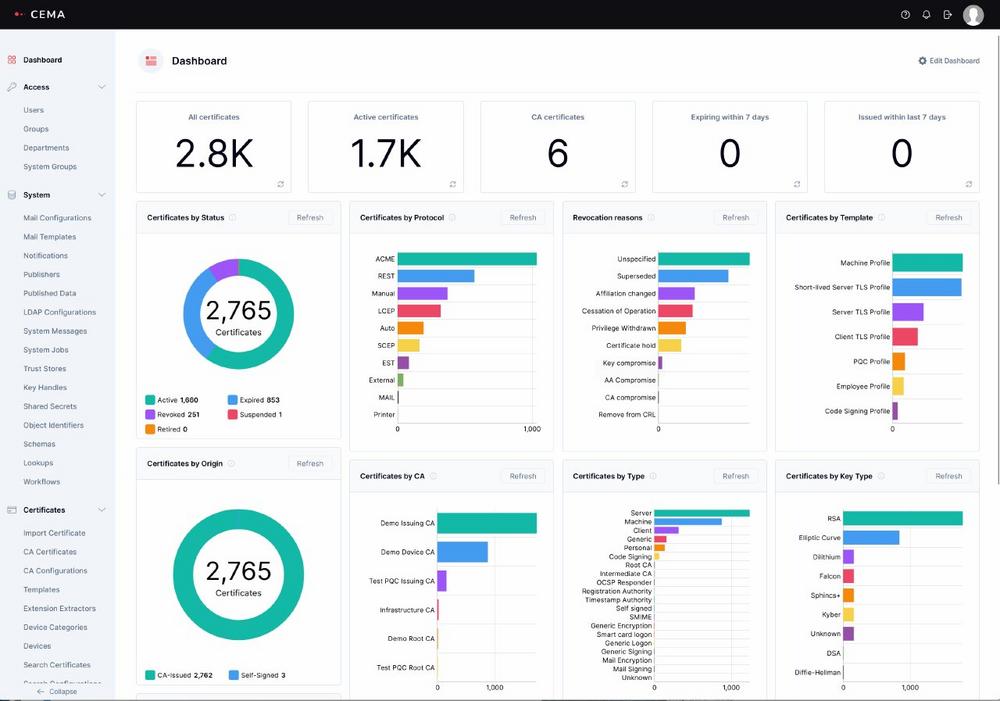The height and width of the screenshot is (701, 1000).
Task: Click info icon next to Certificates by Status
Action: point(232,218)
